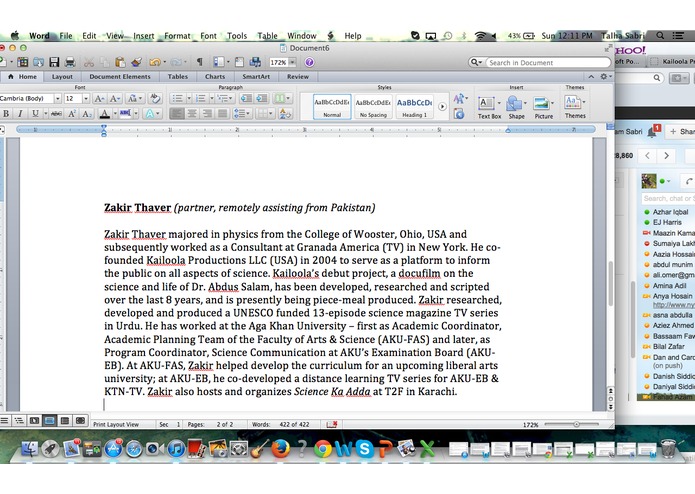Screen dimensions: 695x494
Task: Switch to the Document Elements tab
Action: pos(120,77)
